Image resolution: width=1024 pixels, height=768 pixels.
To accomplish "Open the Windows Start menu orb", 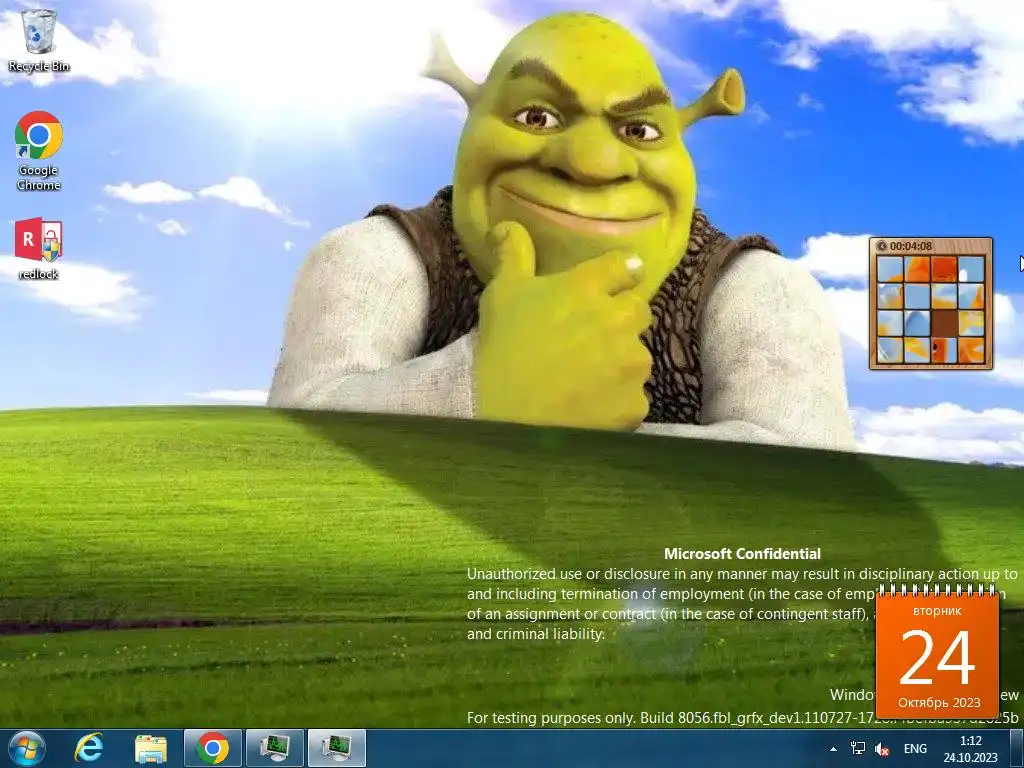I will [x=27, y=748].
